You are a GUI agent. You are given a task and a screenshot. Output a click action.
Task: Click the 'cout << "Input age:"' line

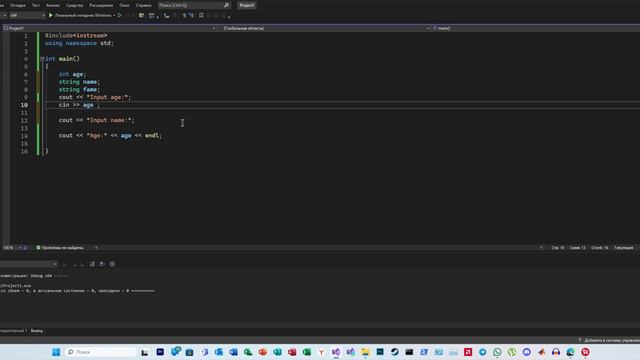(95, 97)
